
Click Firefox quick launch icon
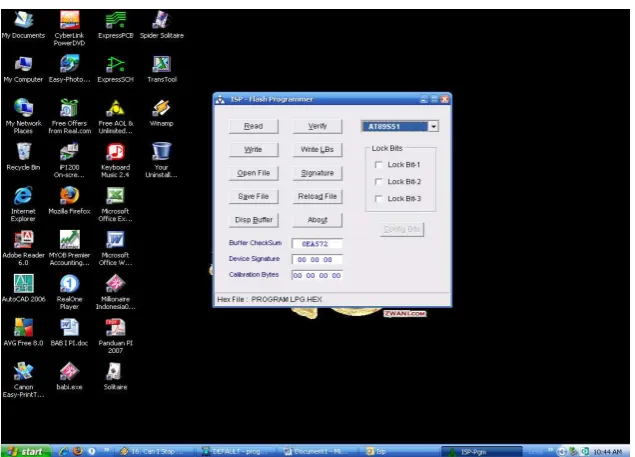[x=78, y=451]
